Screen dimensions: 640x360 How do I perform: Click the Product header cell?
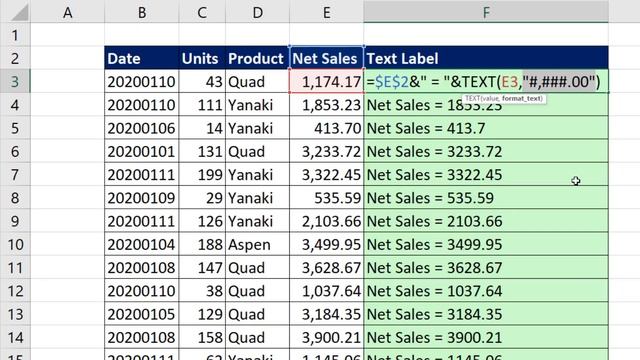258,58
